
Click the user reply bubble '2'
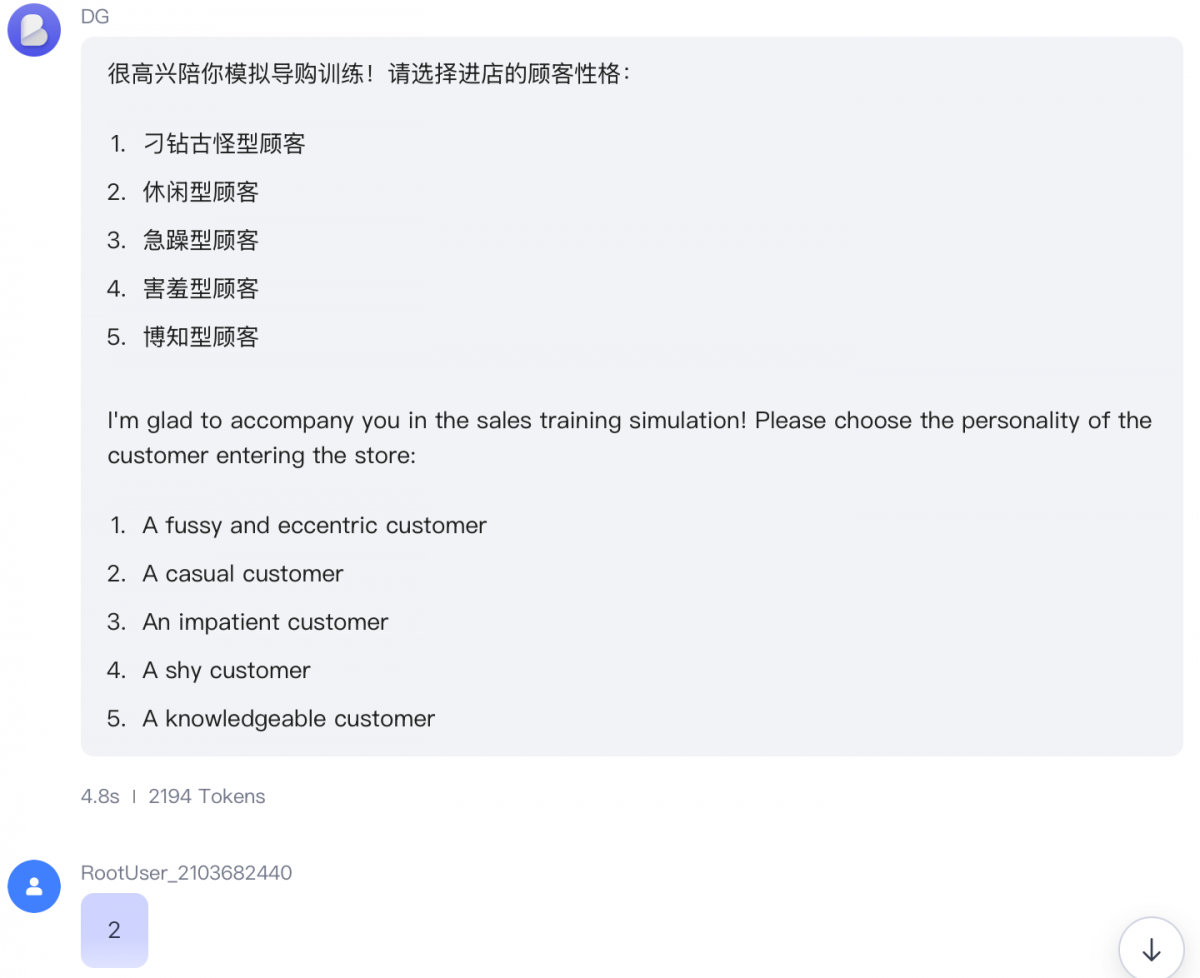[114, 930]
